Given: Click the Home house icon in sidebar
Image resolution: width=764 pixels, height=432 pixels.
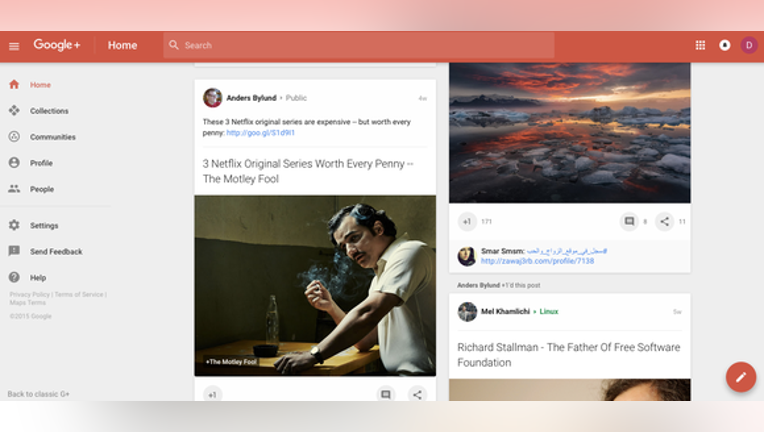Looking at the screenshot, I should coord(14,84).
